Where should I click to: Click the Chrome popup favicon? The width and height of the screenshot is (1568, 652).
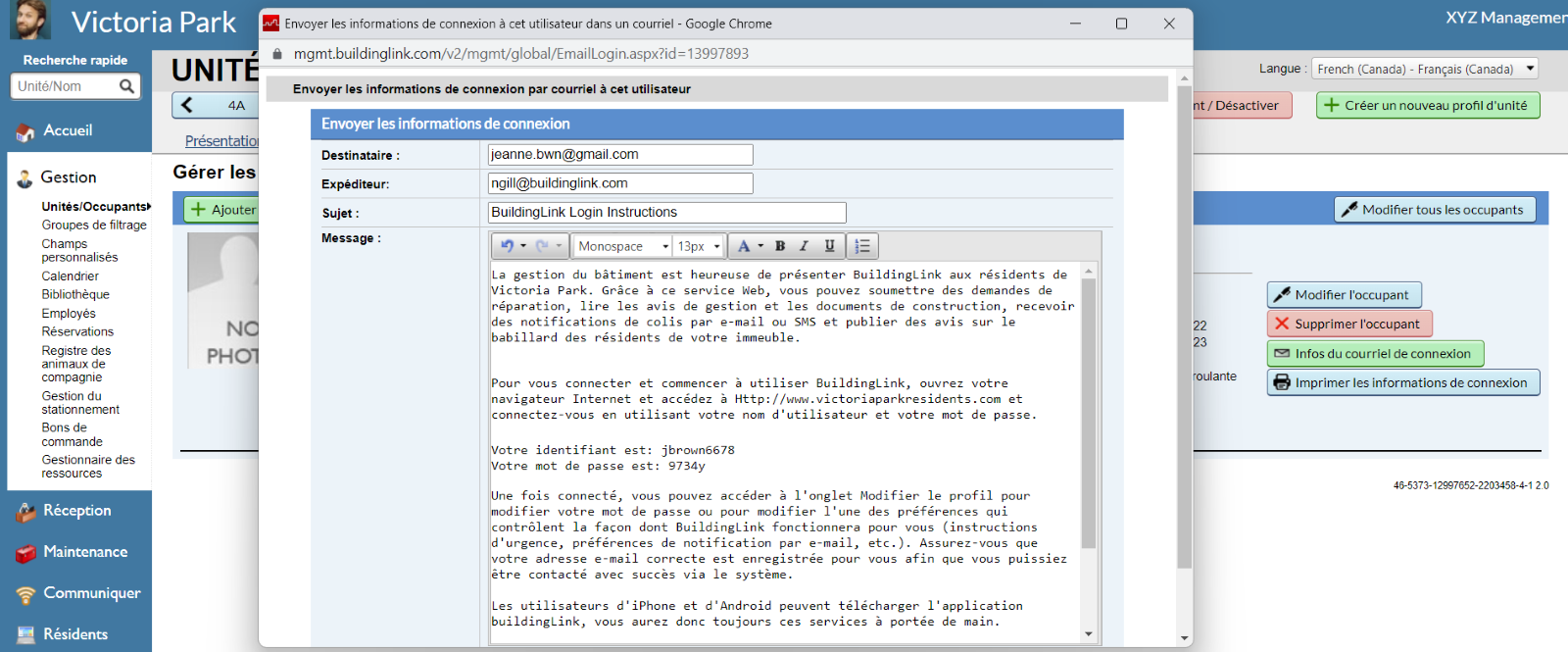click(x=271, y=24)
